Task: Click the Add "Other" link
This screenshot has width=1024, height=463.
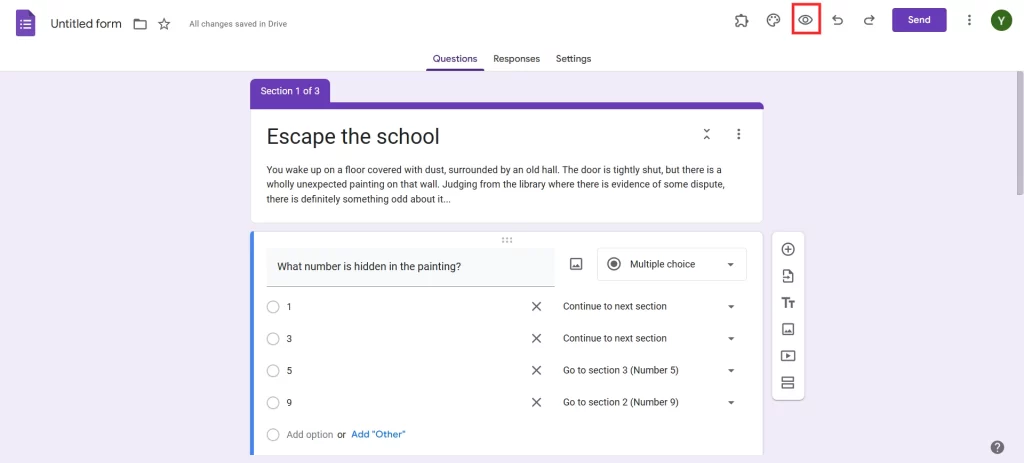Action: [x=378, y=435]
